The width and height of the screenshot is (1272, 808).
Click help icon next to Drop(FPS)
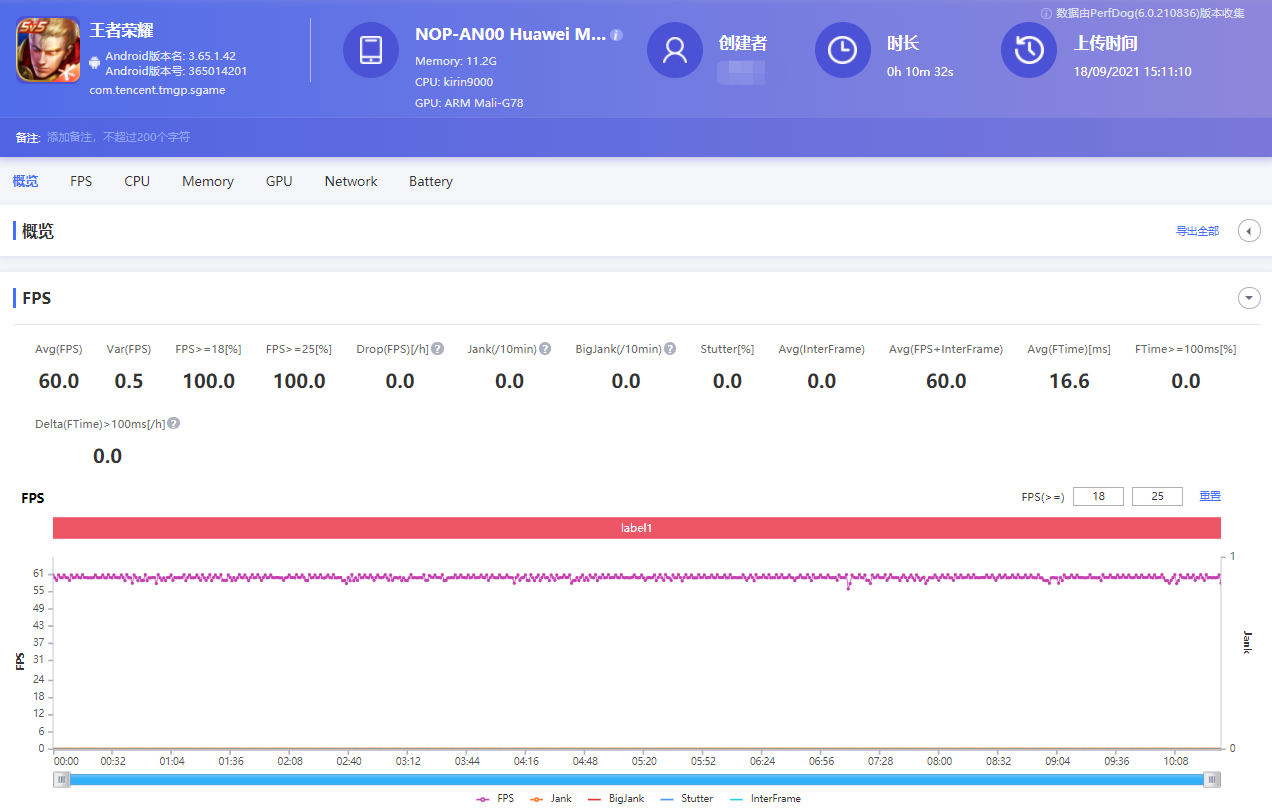(x=438, y=349)
